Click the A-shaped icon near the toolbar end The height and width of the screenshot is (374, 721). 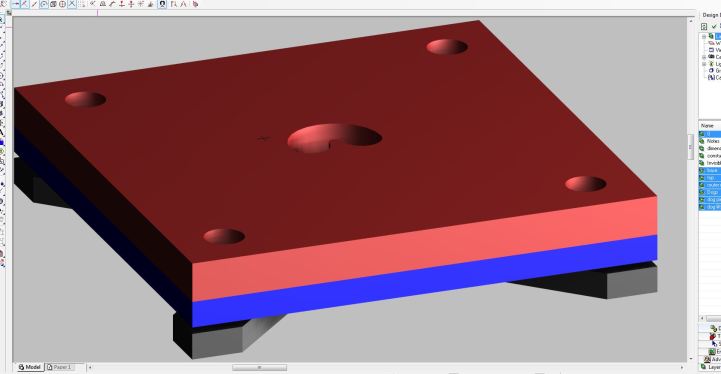point(183,4)
